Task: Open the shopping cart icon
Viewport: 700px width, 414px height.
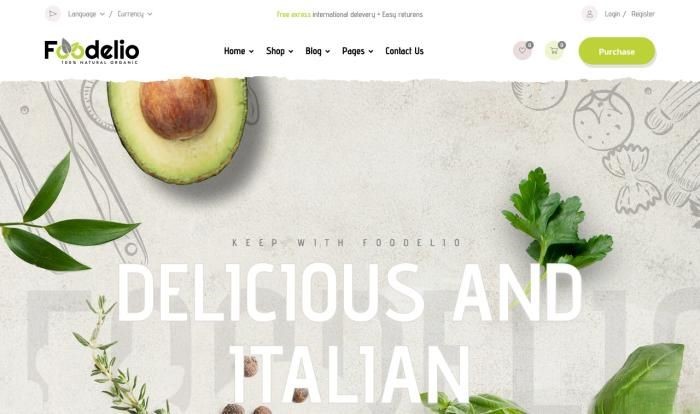Action: [x=554, y=50]
